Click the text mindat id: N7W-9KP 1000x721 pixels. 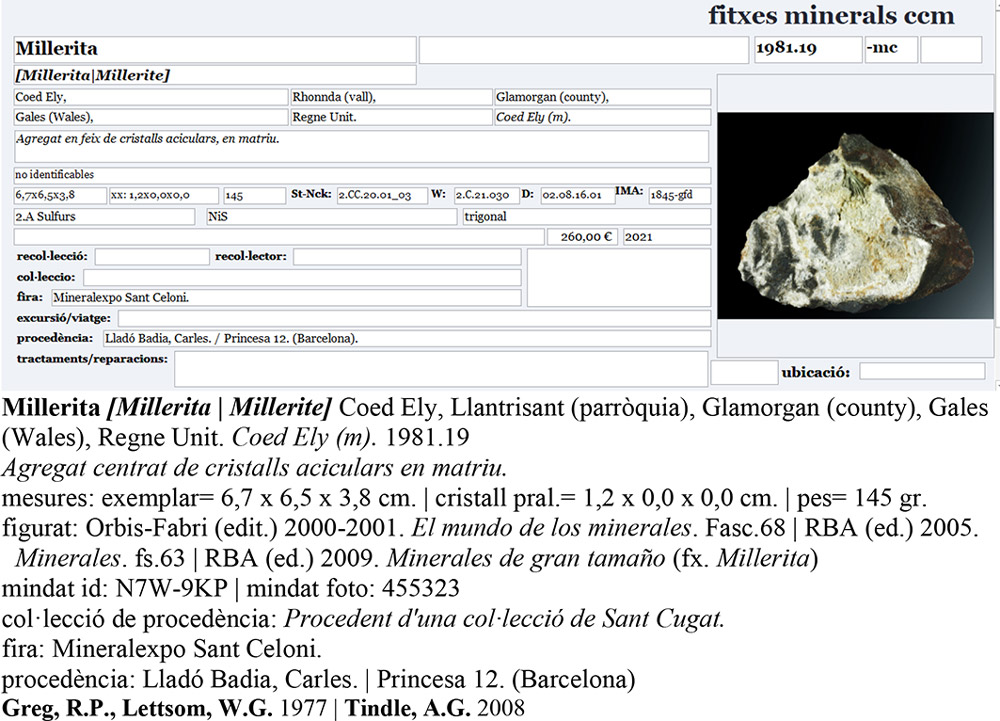click(x=115, y=588)
